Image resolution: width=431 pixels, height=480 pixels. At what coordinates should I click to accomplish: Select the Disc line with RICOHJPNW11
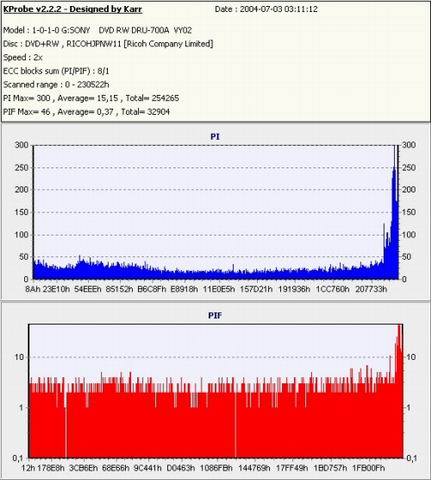(x=108, y=44)
